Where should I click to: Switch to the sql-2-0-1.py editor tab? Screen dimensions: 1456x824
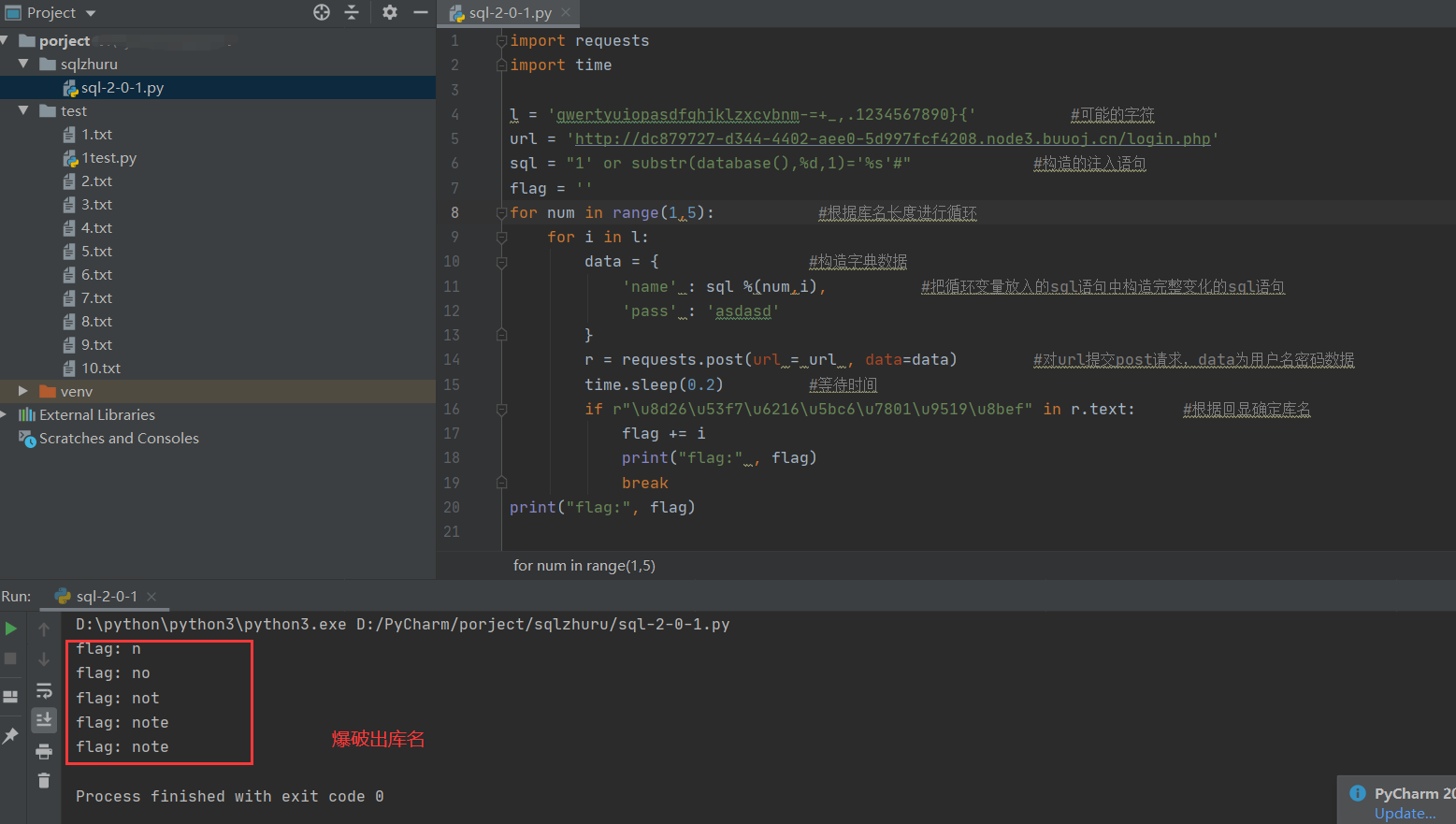[509, 13]
